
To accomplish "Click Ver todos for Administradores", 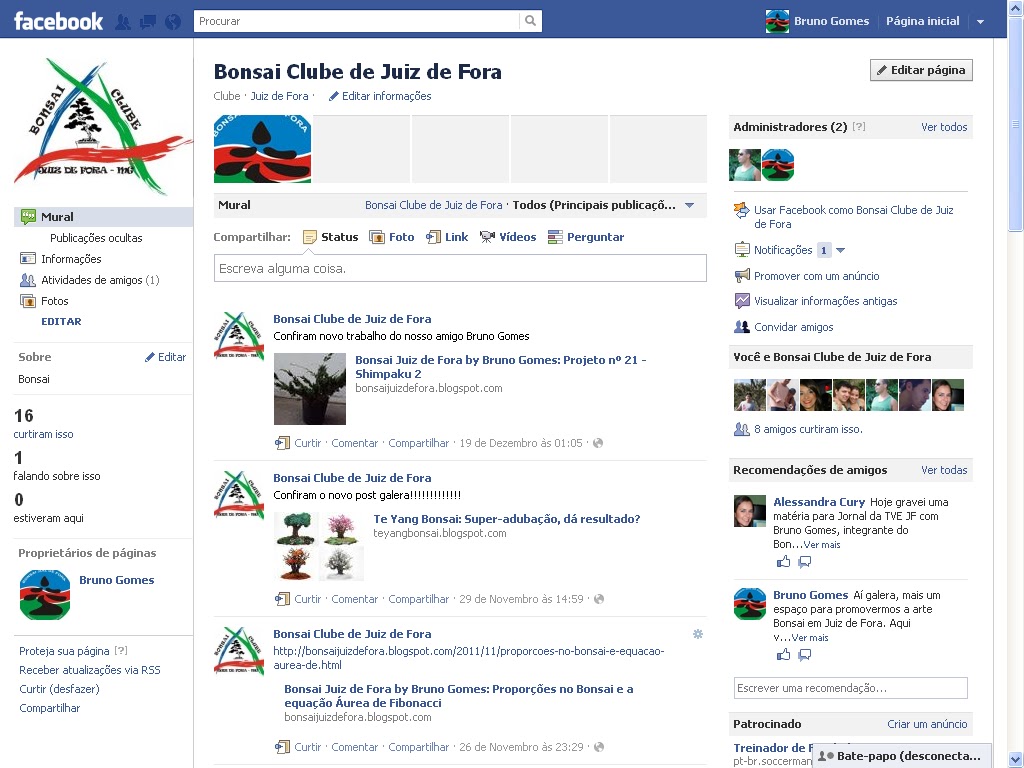I will [944, 127].
